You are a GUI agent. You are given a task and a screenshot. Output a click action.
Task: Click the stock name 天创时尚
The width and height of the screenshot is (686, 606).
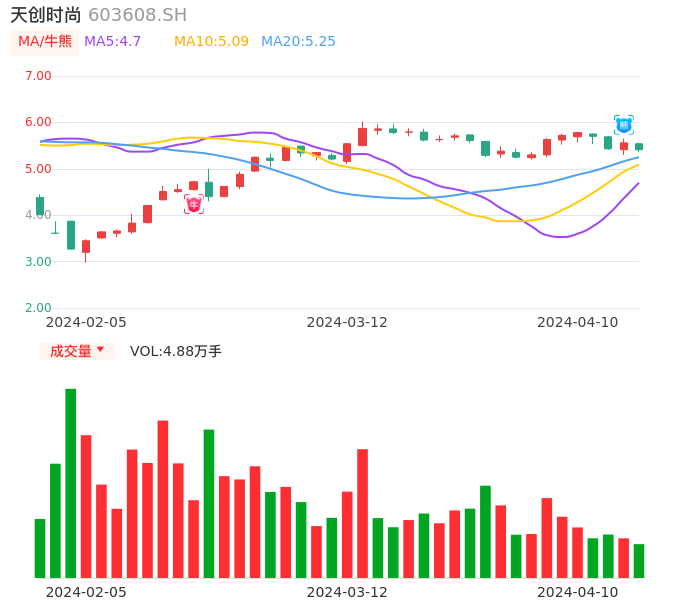46,15
